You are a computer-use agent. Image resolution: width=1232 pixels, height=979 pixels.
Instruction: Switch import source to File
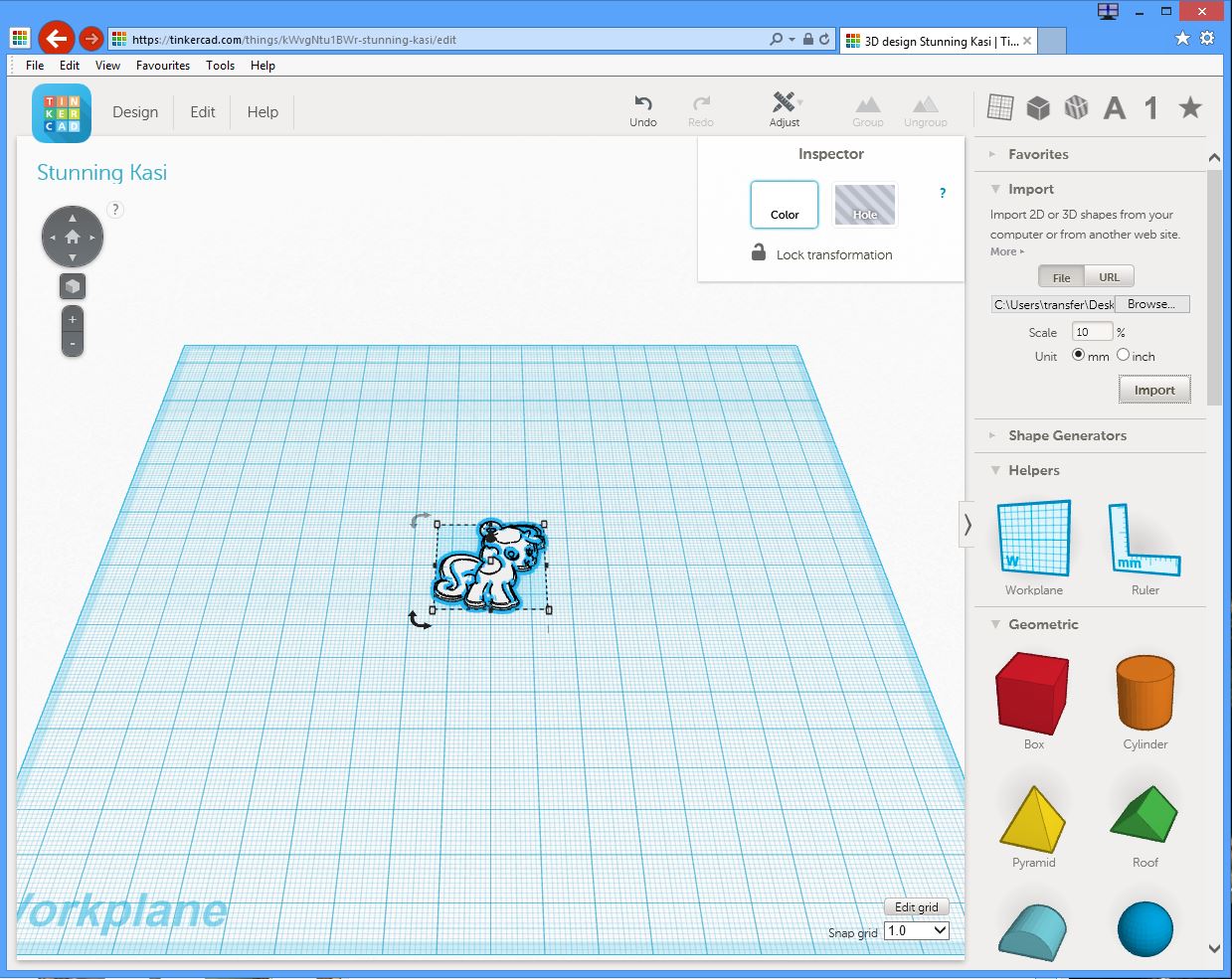pyautogui.click(x=1061, y=277)
